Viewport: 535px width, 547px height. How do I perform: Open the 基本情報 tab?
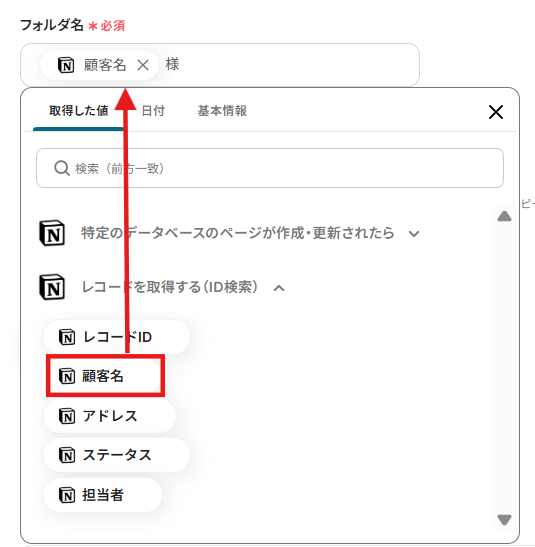pyautogui.click(x=222, y=111)
